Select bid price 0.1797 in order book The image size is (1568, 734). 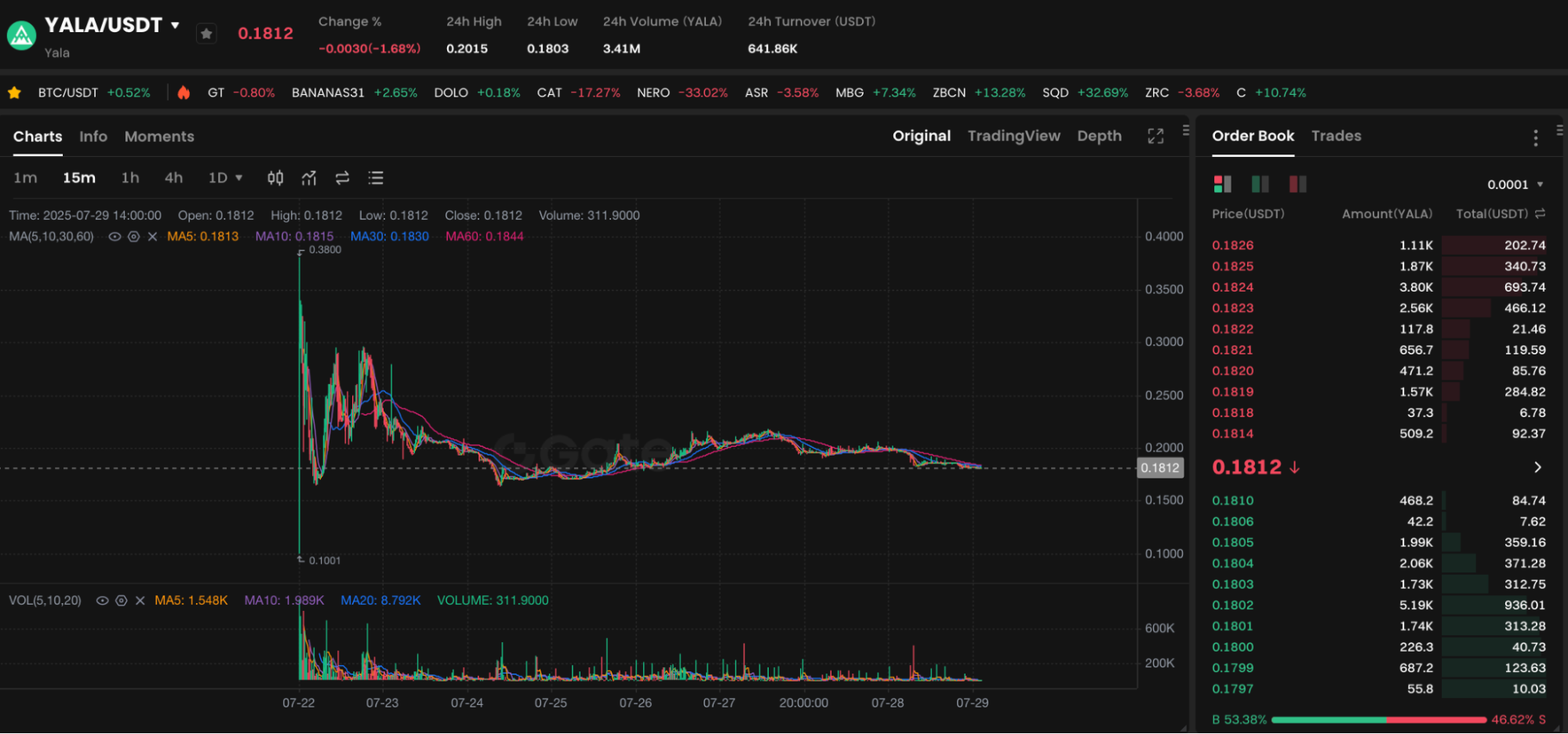pyautogui.click(x=1233, y=689)
